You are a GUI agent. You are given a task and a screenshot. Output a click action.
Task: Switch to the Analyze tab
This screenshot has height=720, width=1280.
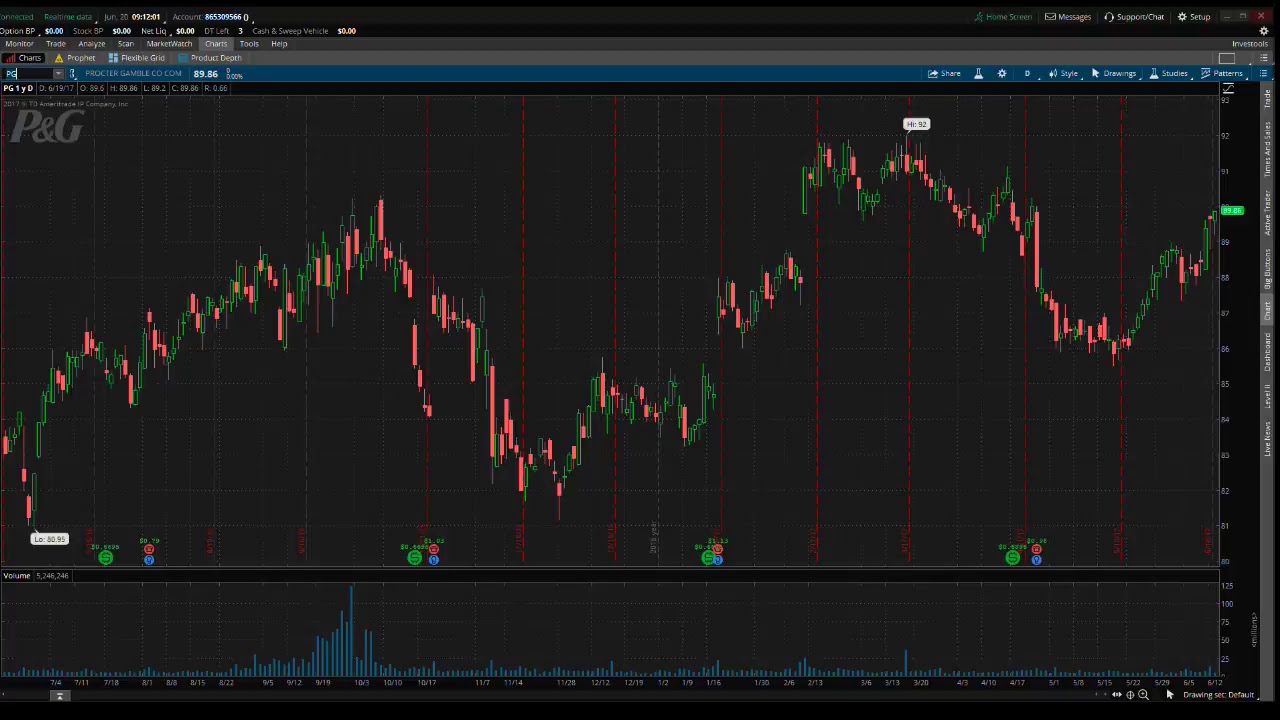92,44
